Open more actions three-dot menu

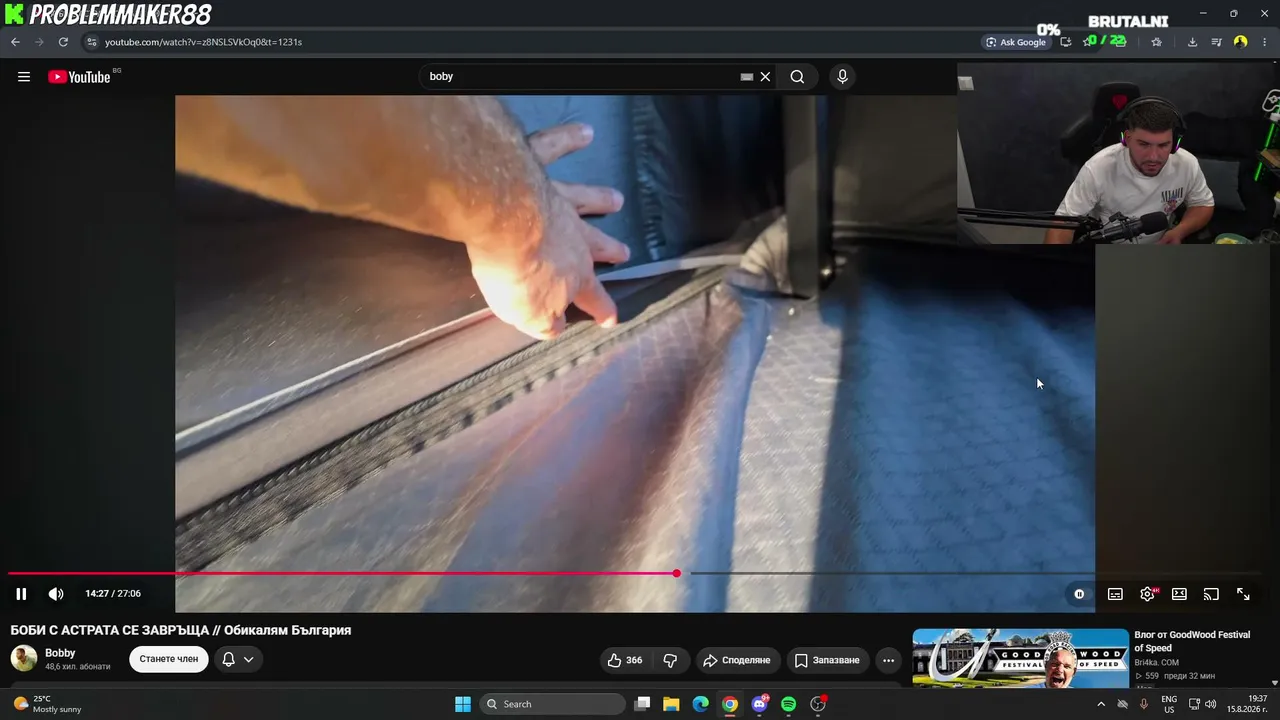point(888,660)
